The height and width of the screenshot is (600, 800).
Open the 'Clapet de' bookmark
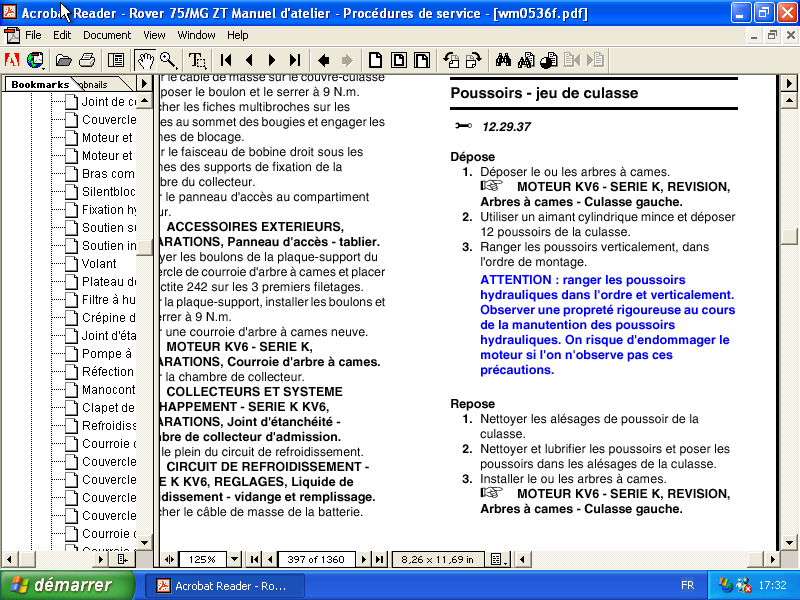(108, 408)
